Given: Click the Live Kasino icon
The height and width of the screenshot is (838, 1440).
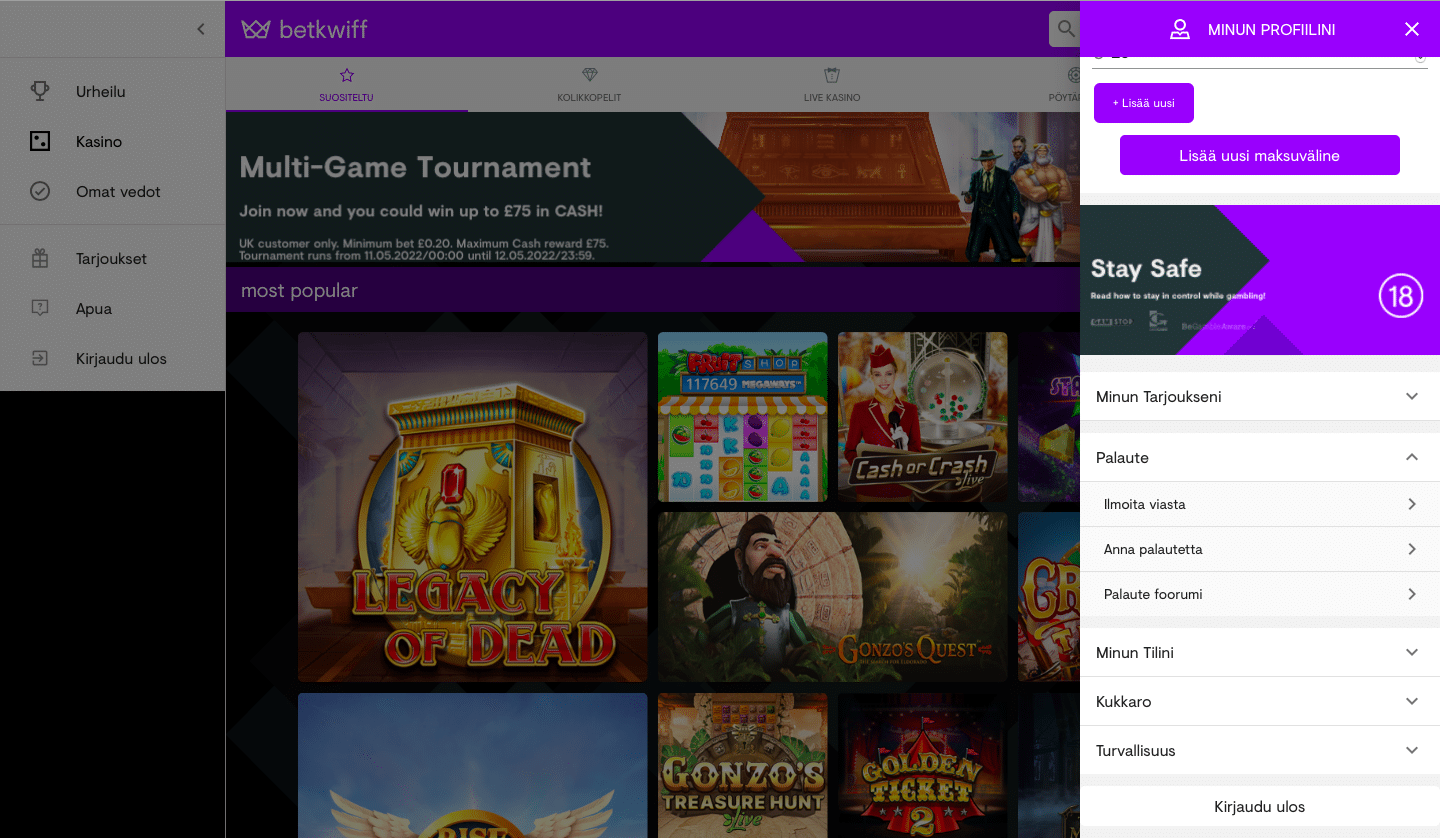Looking at the screenshot, I should point(832,75).
